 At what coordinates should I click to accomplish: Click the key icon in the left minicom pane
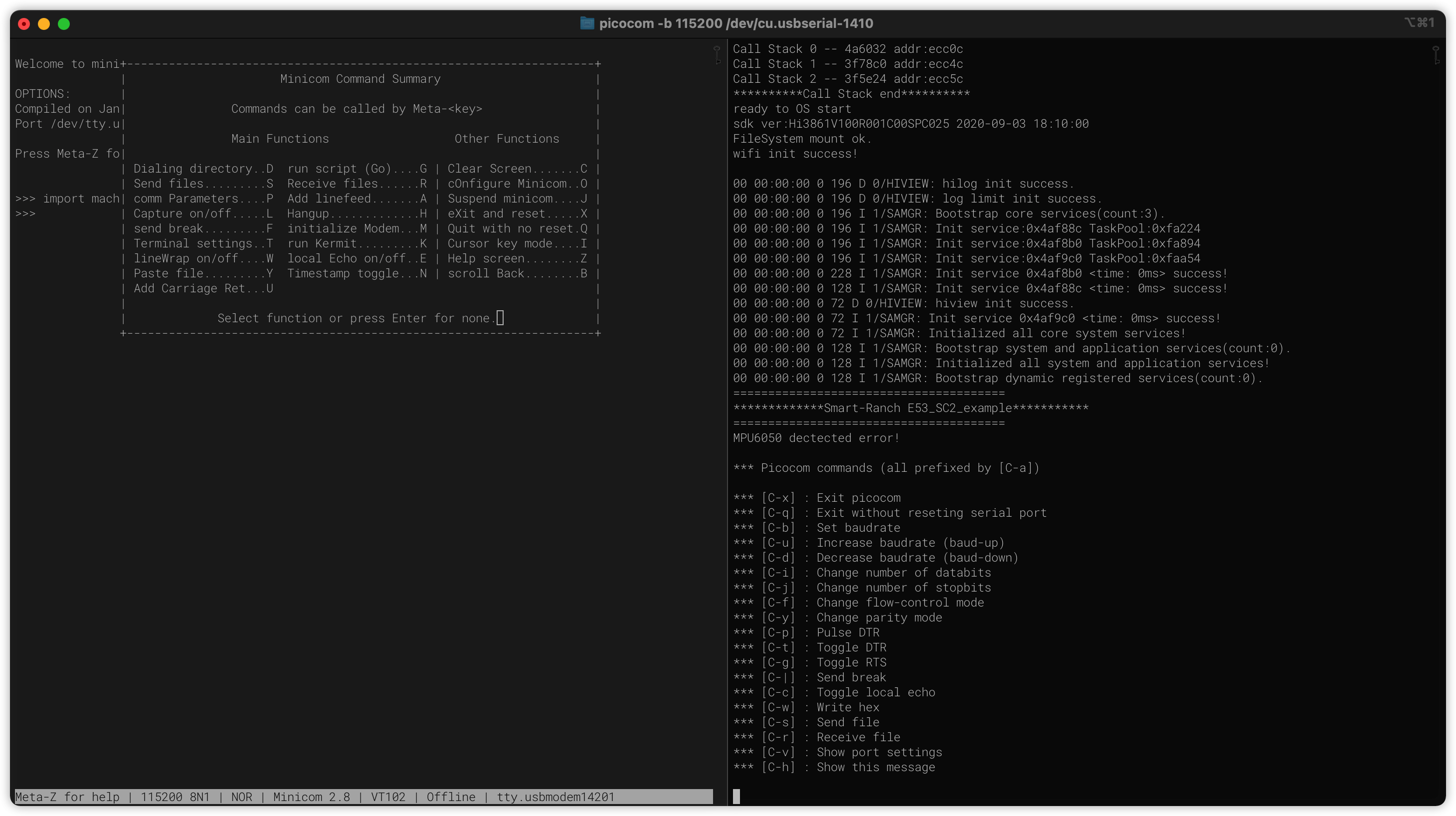[x=717, y=55]
